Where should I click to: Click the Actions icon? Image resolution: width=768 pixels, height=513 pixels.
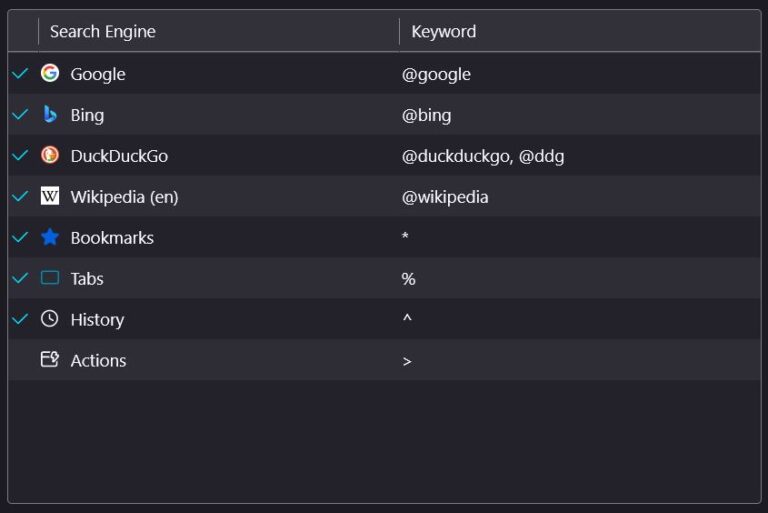[50, 360]
